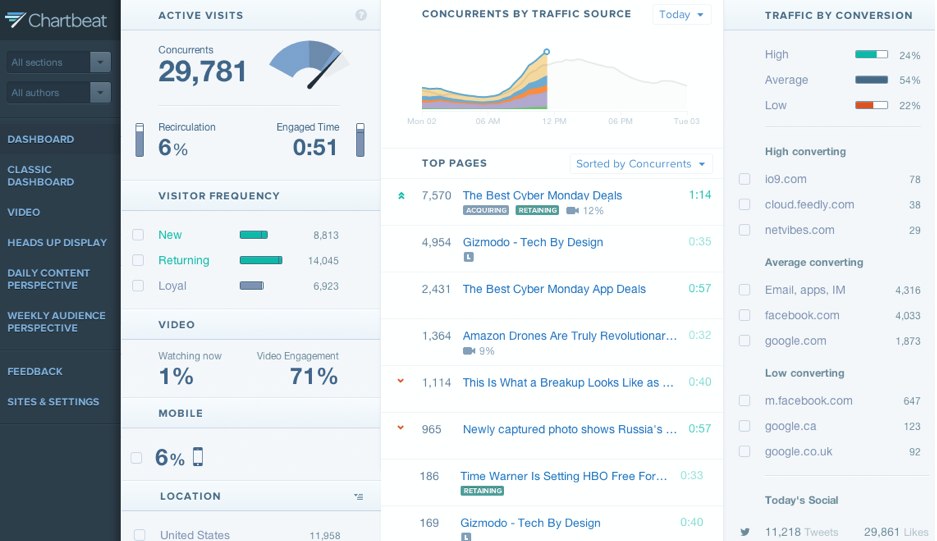Check the m.facebook.com checkbox
The height and width of the screenshot is (541, 937).
(x=745, y=401)
